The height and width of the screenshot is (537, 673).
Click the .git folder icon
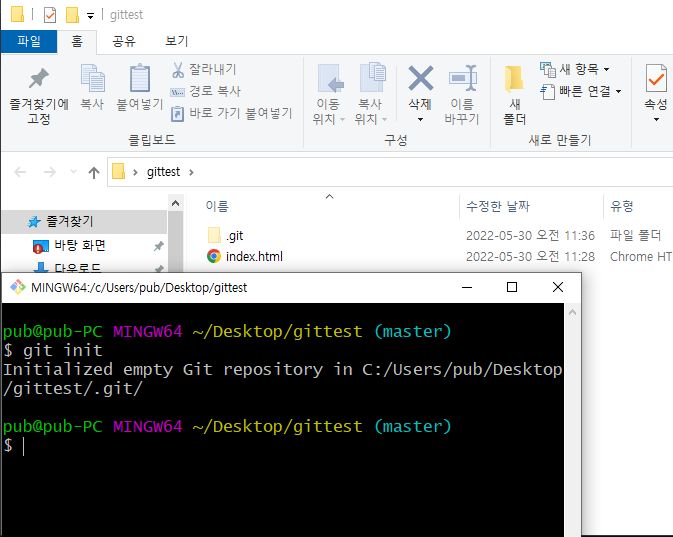click(x=214, y=235)
